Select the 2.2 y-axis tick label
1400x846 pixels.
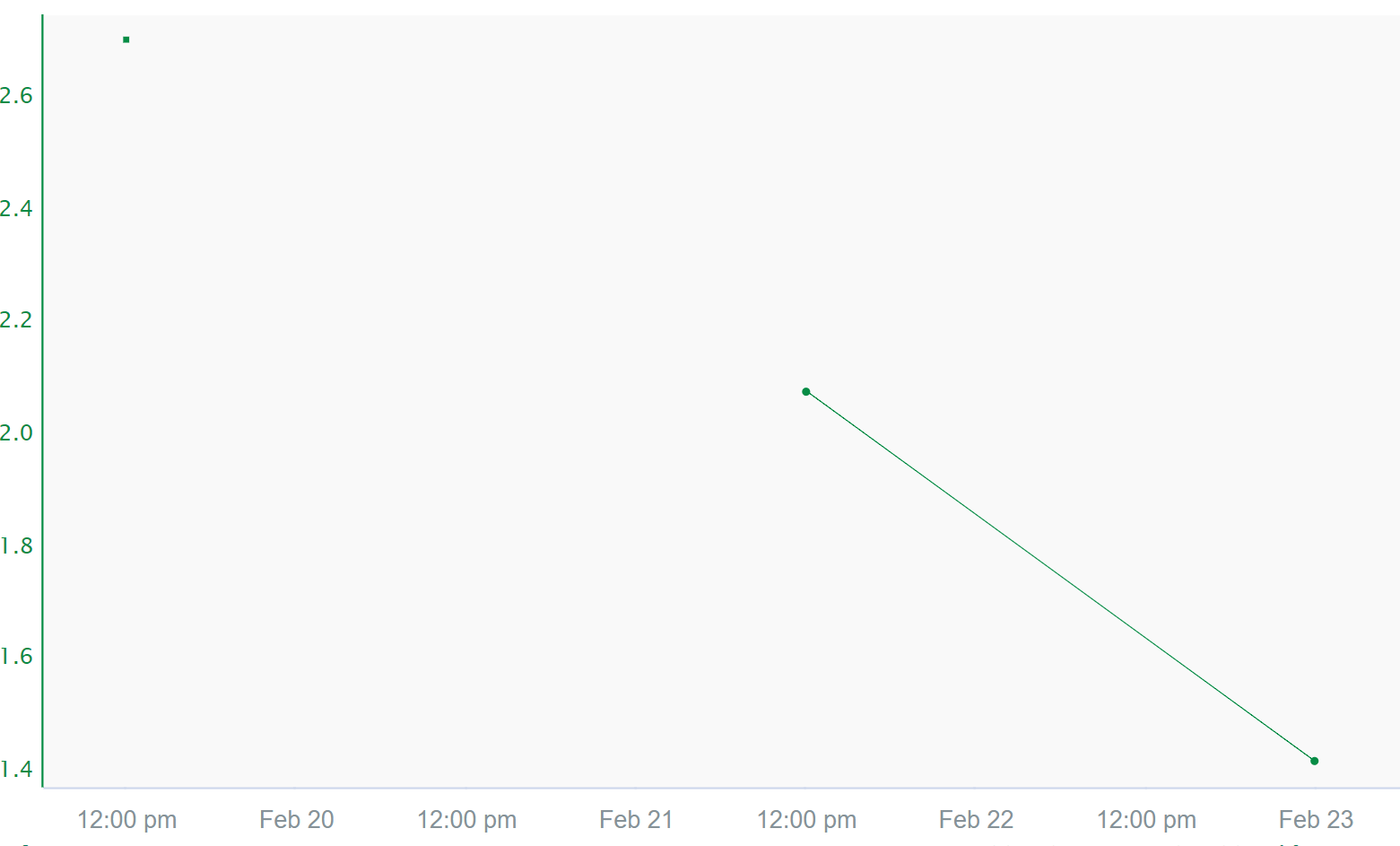point(16,320)
